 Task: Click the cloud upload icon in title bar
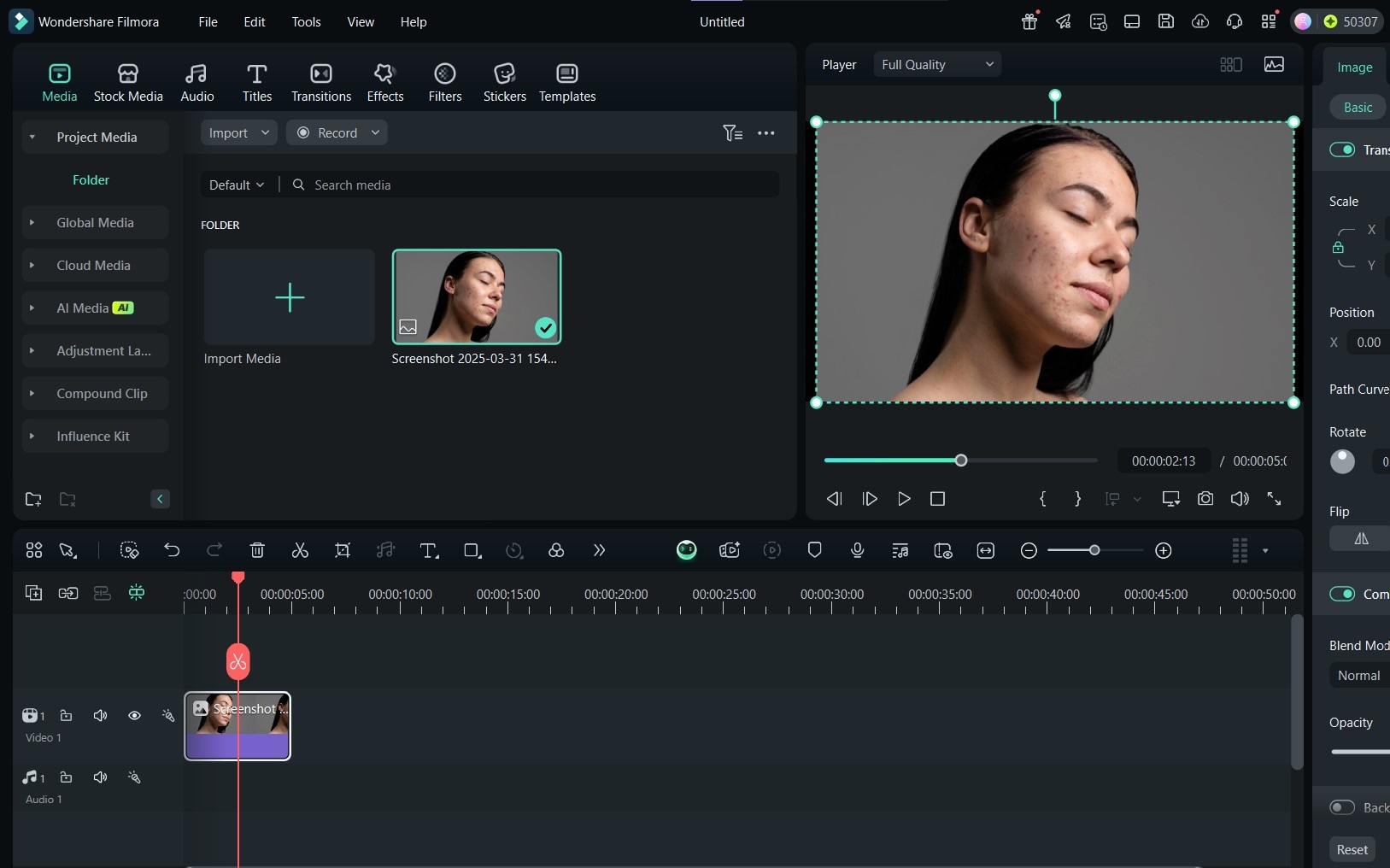pos(1200,22)
